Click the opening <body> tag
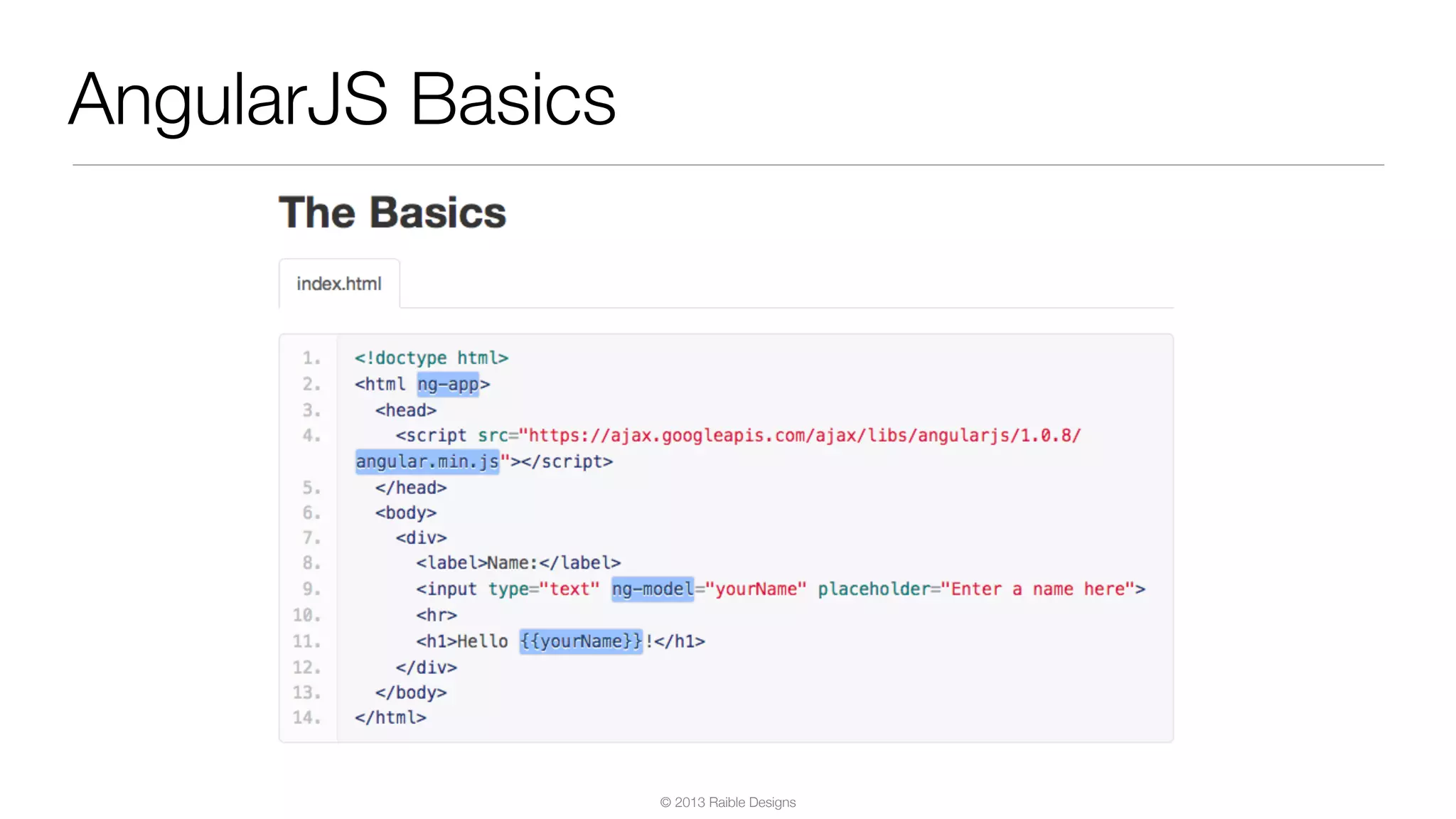This screenshot has width=1456, height=819. [406, 513]
